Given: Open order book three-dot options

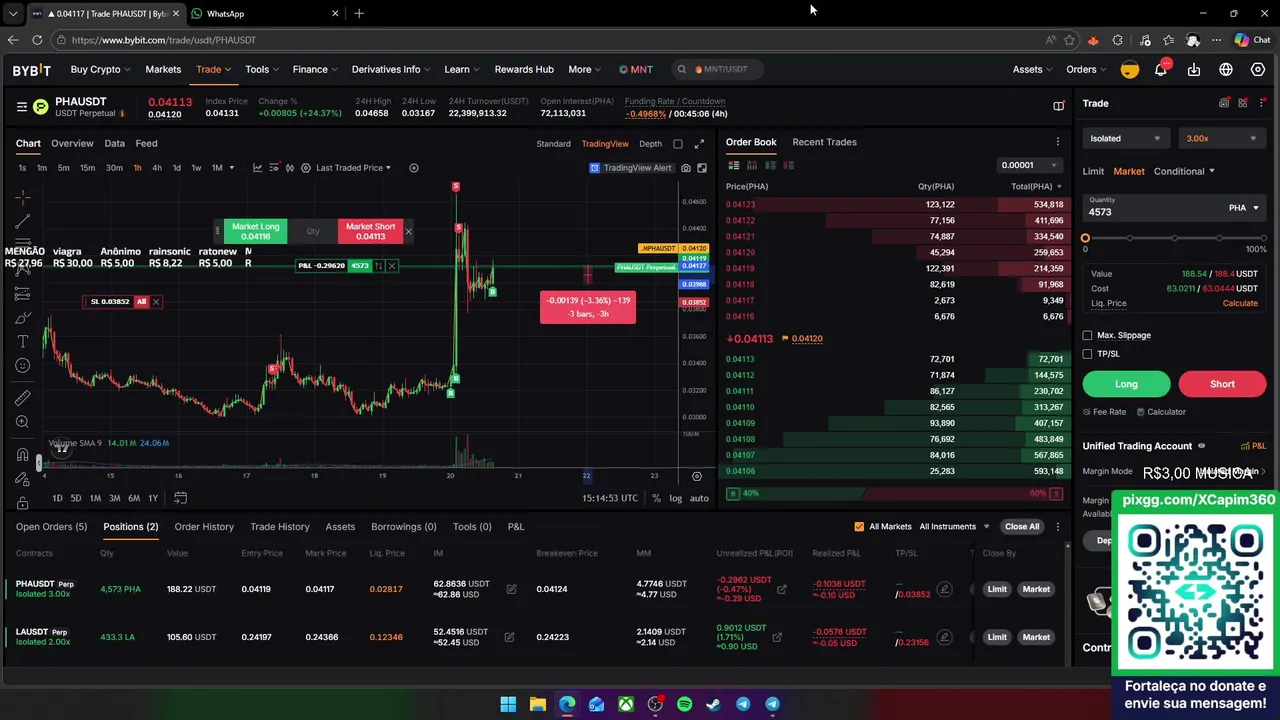Looking at the screenshot, I should click(x=1058, y=142).
